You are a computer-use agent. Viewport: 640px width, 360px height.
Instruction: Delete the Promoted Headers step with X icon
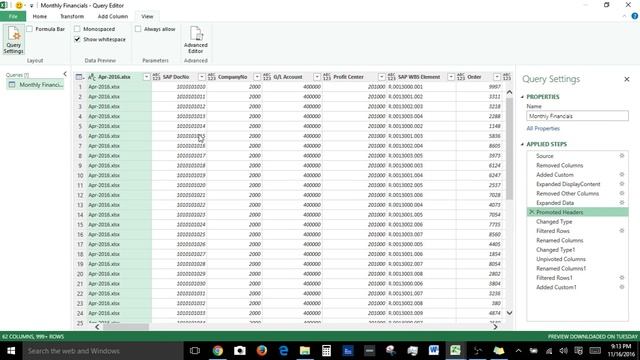click(x=531, y=212)
